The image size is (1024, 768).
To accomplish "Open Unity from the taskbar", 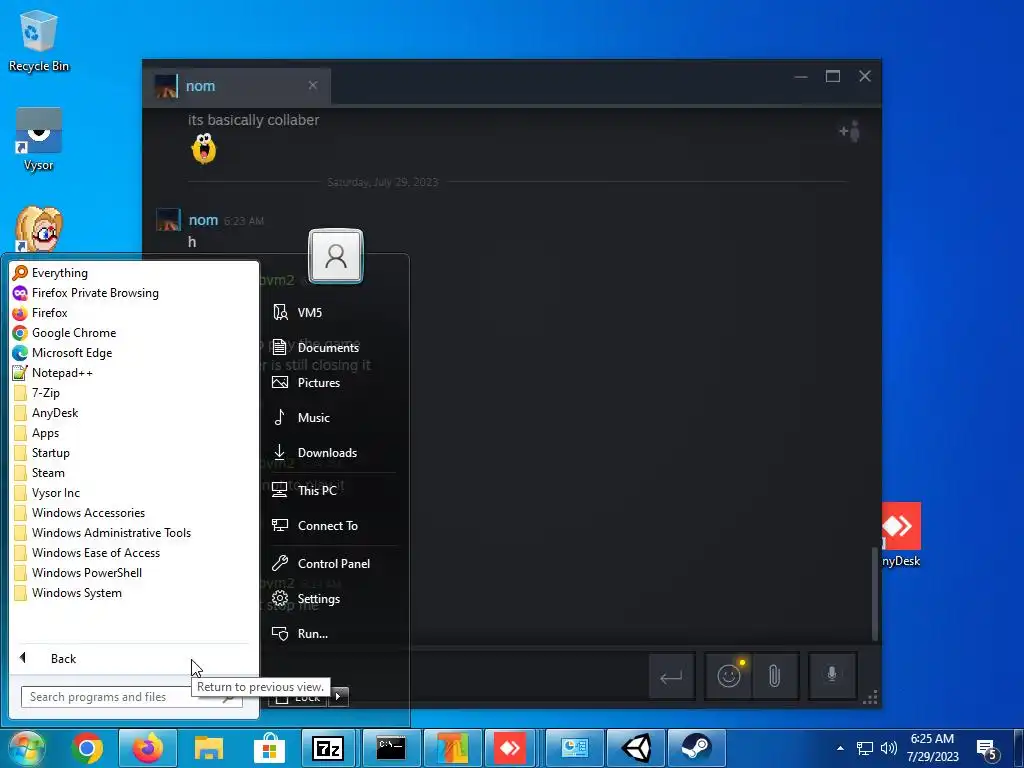I will coord(635,748).
